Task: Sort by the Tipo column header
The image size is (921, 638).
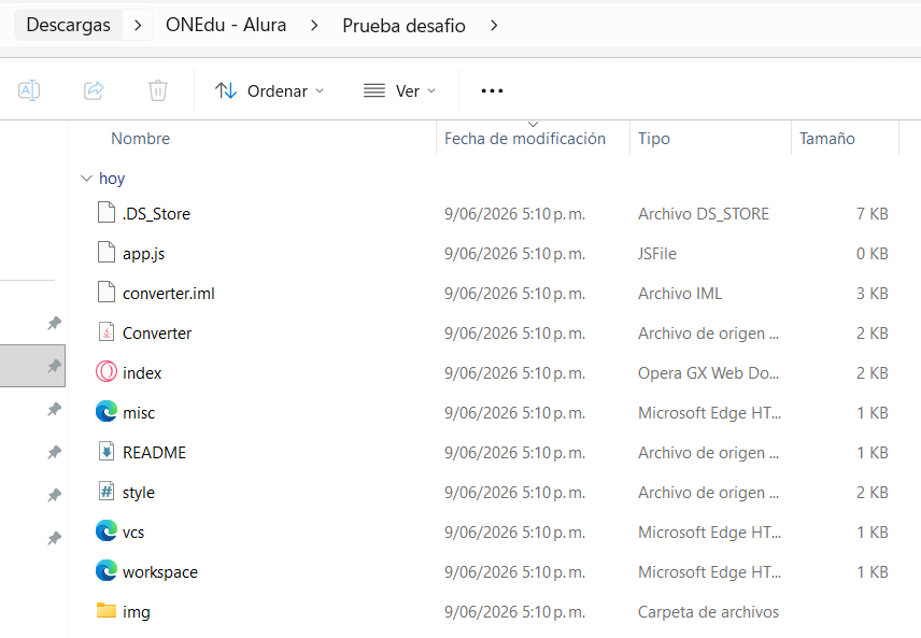Action: click(654, 139)
